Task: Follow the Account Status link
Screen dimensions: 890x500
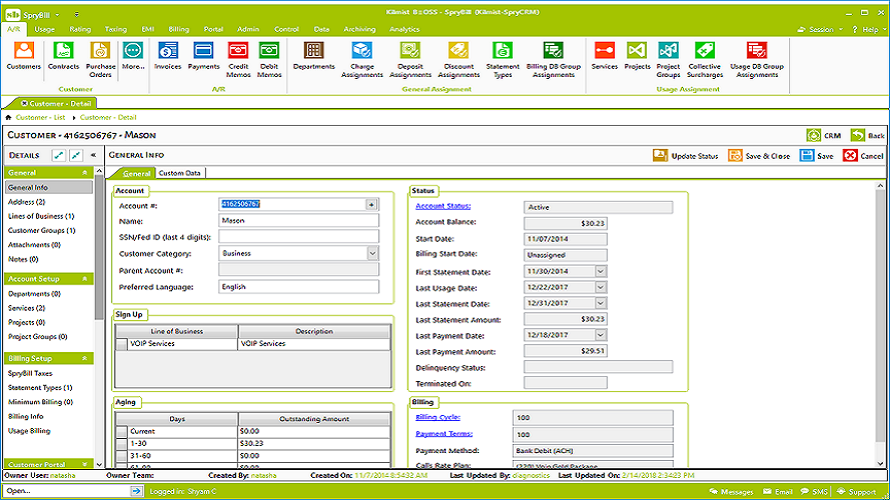Action: pyautogui.click(x=443, y=206)
